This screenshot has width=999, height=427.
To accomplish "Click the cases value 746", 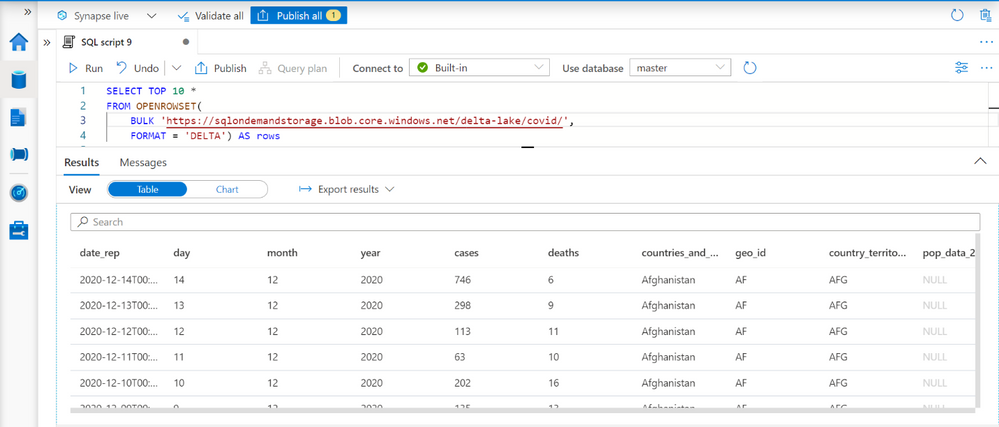I will pos(463,280).
